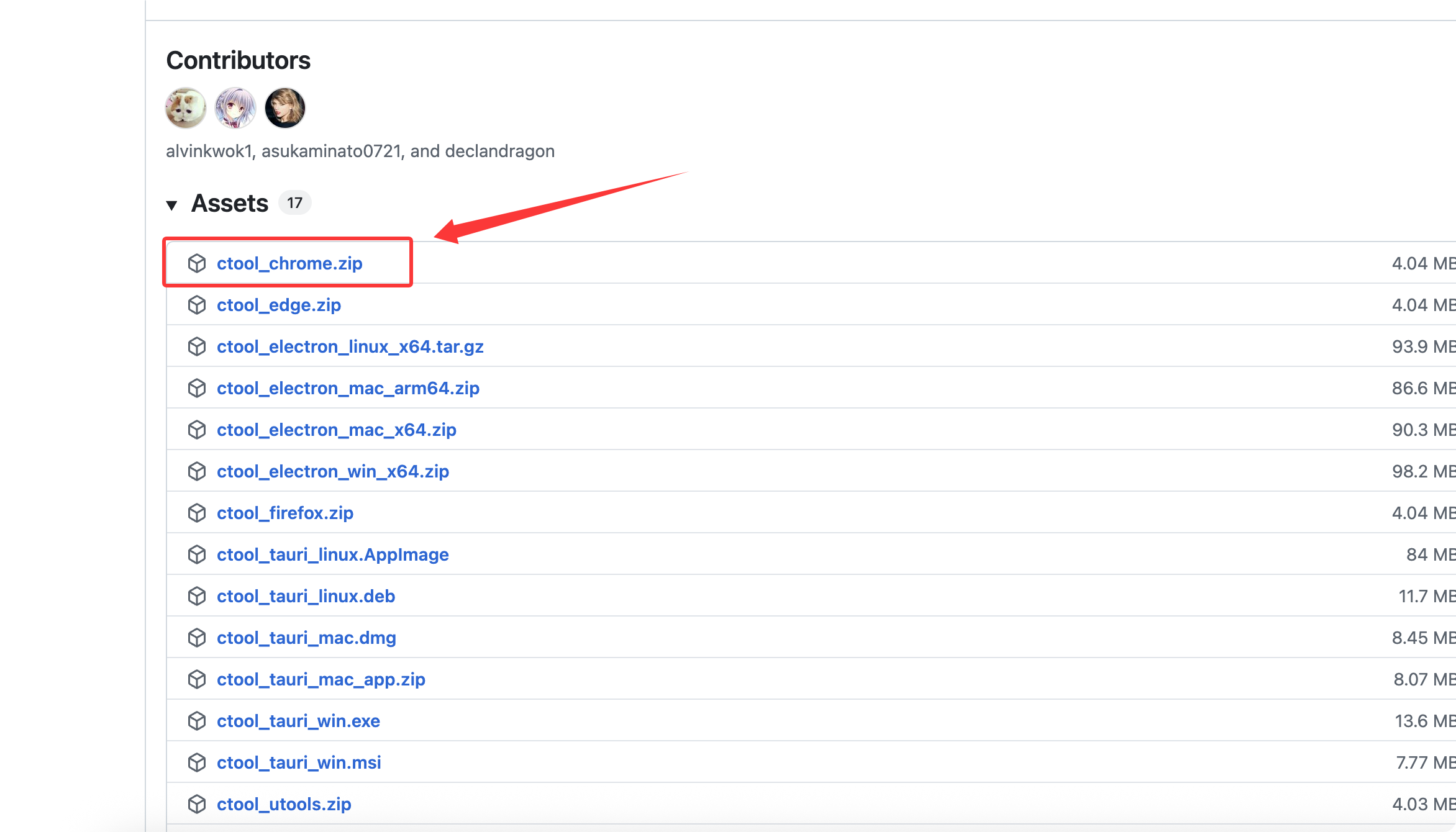Open alvinkwok1 cat avatar
This screenshot has height=832, width=1456.
click(186, 108)
